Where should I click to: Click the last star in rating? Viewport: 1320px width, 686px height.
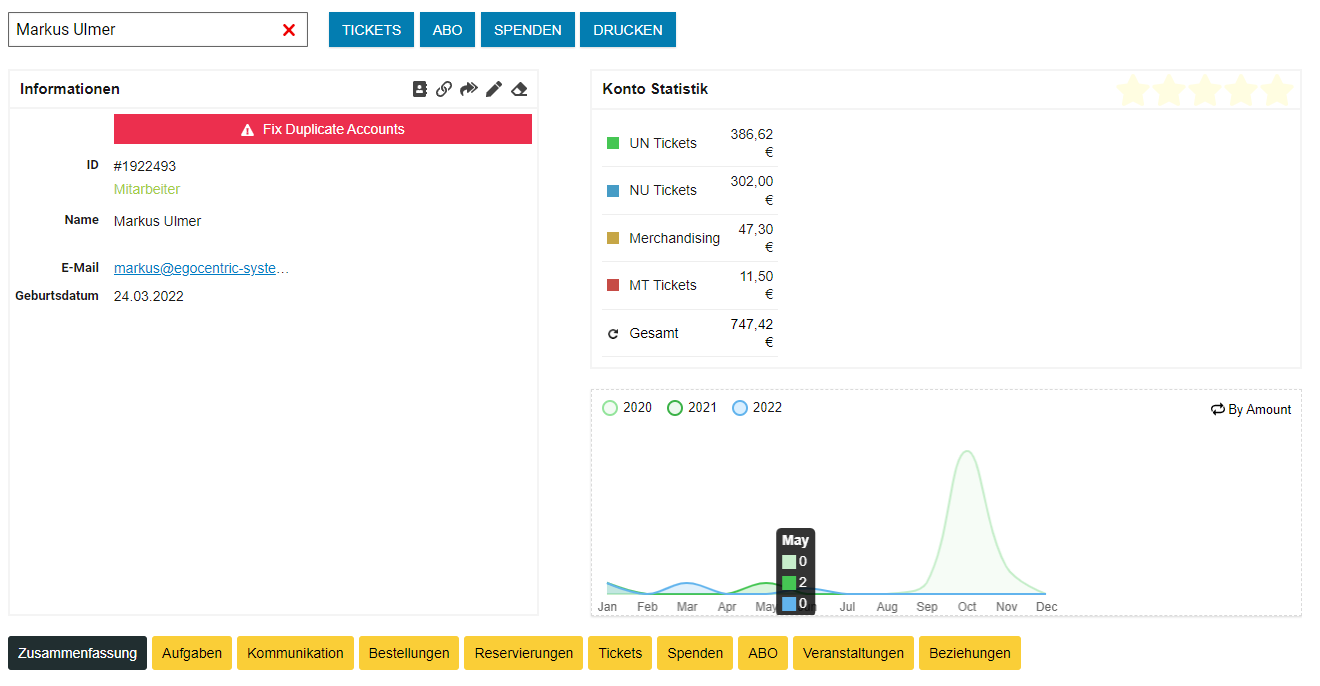click(1276, 91)
